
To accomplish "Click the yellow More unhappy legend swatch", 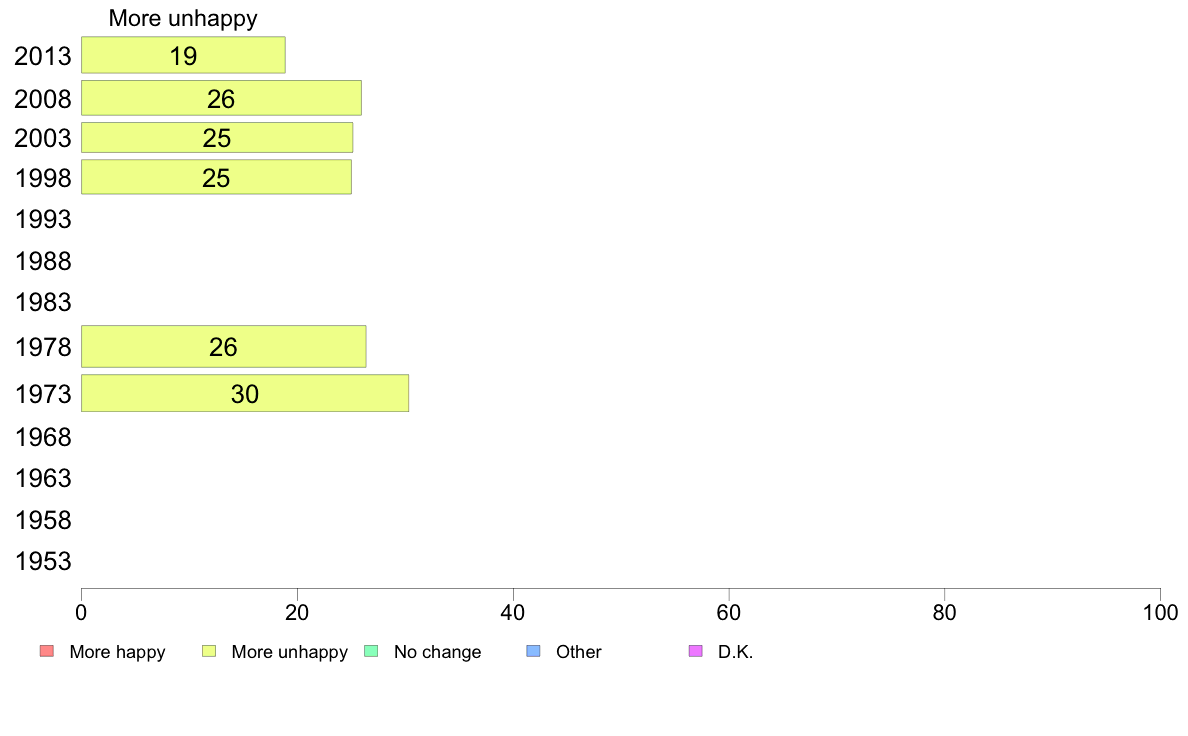I will 209,652.
